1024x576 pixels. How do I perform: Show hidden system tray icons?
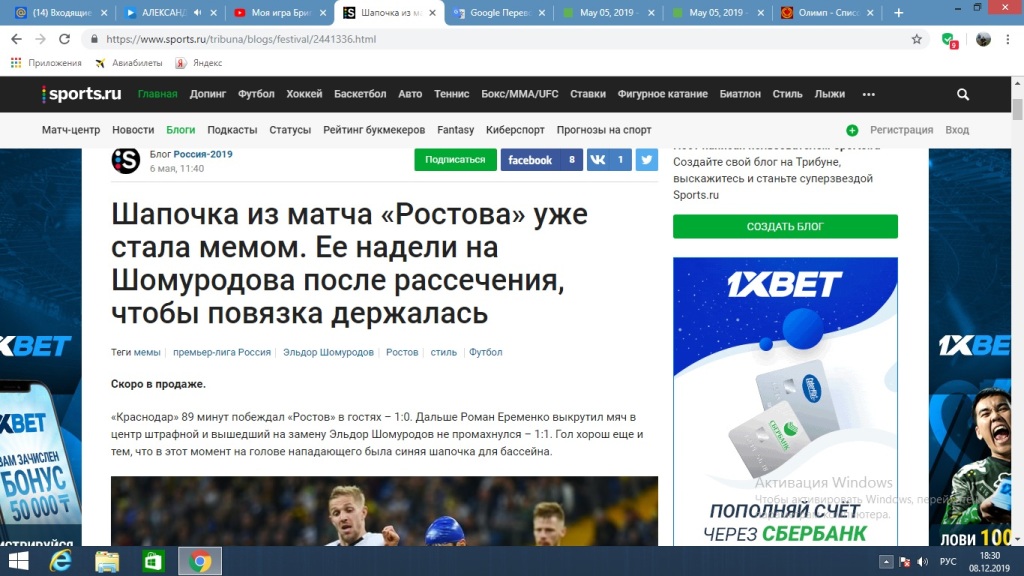pyautogui.click(x=886, y=562)
